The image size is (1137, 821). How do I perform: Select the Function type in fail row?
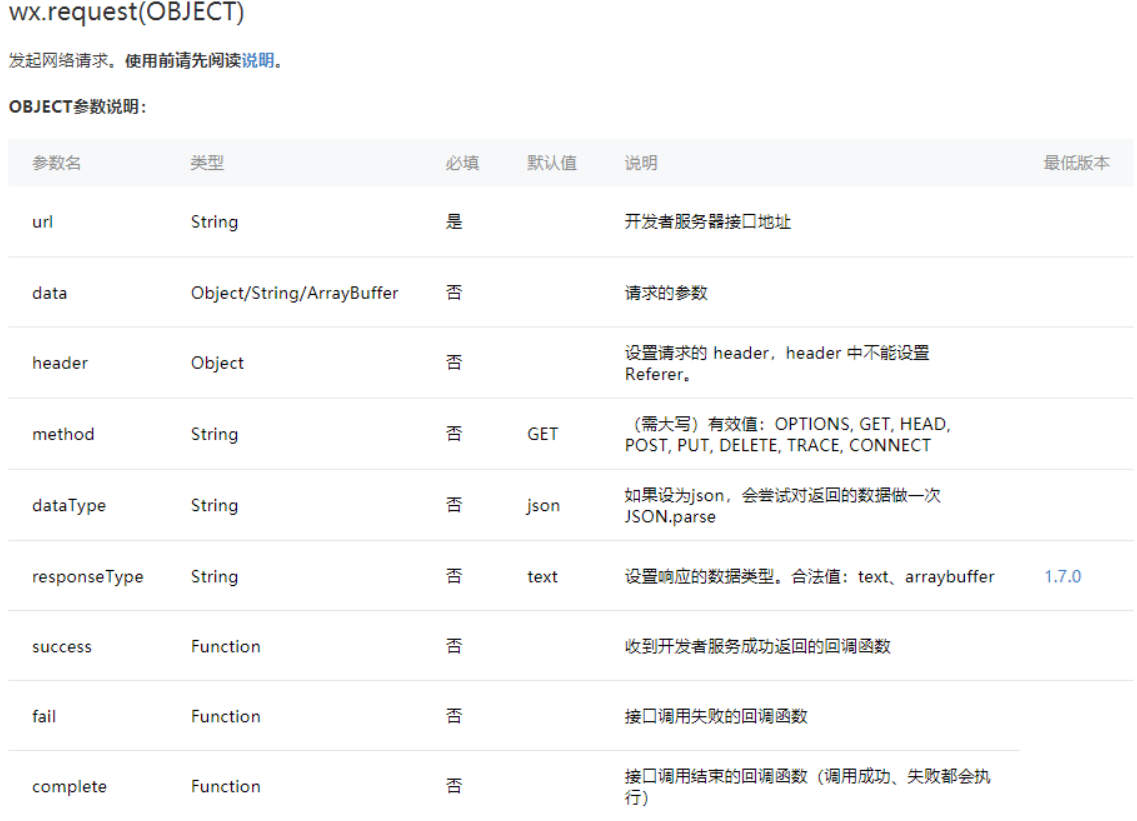tap(226, 717)
